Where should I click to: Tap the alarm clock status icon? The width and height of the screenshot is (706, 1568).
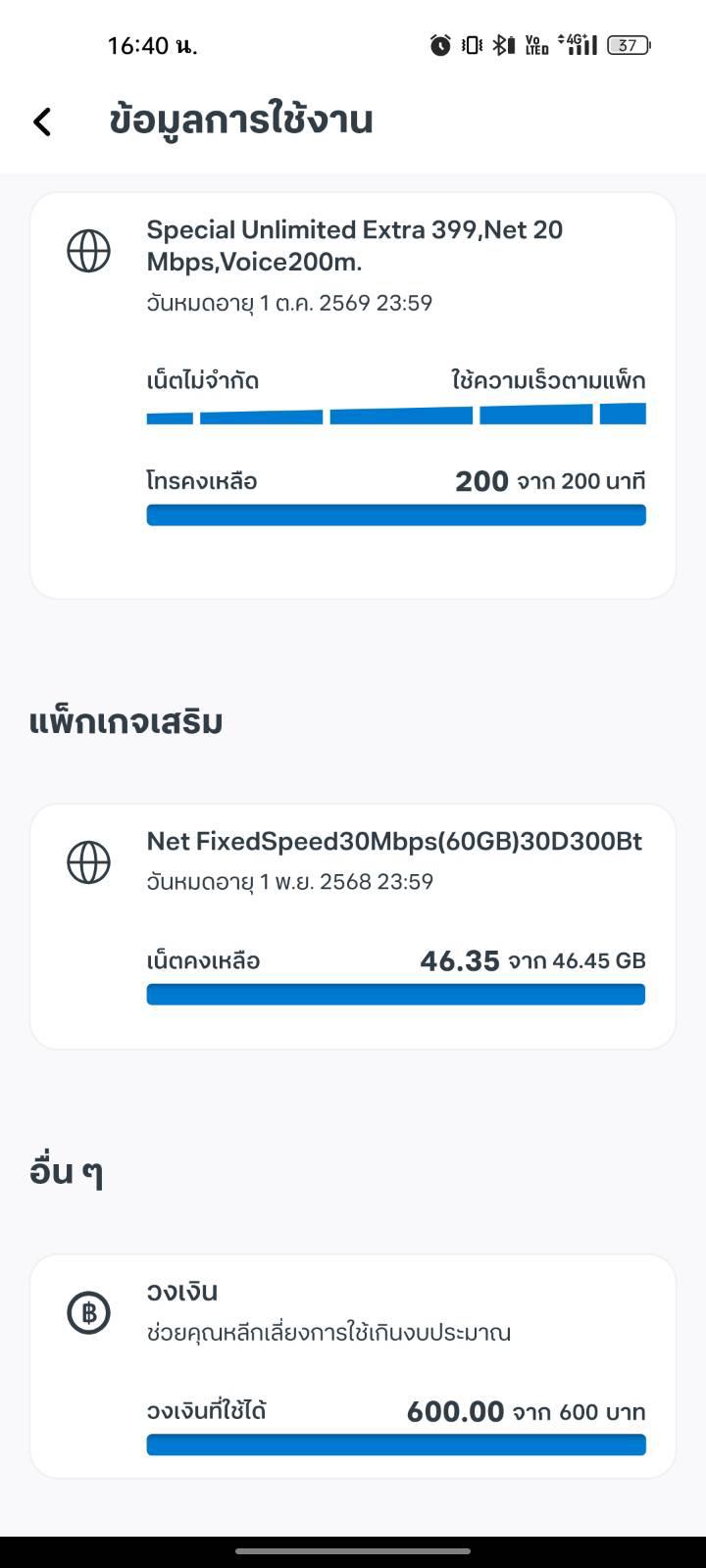(x=440, y=45)
